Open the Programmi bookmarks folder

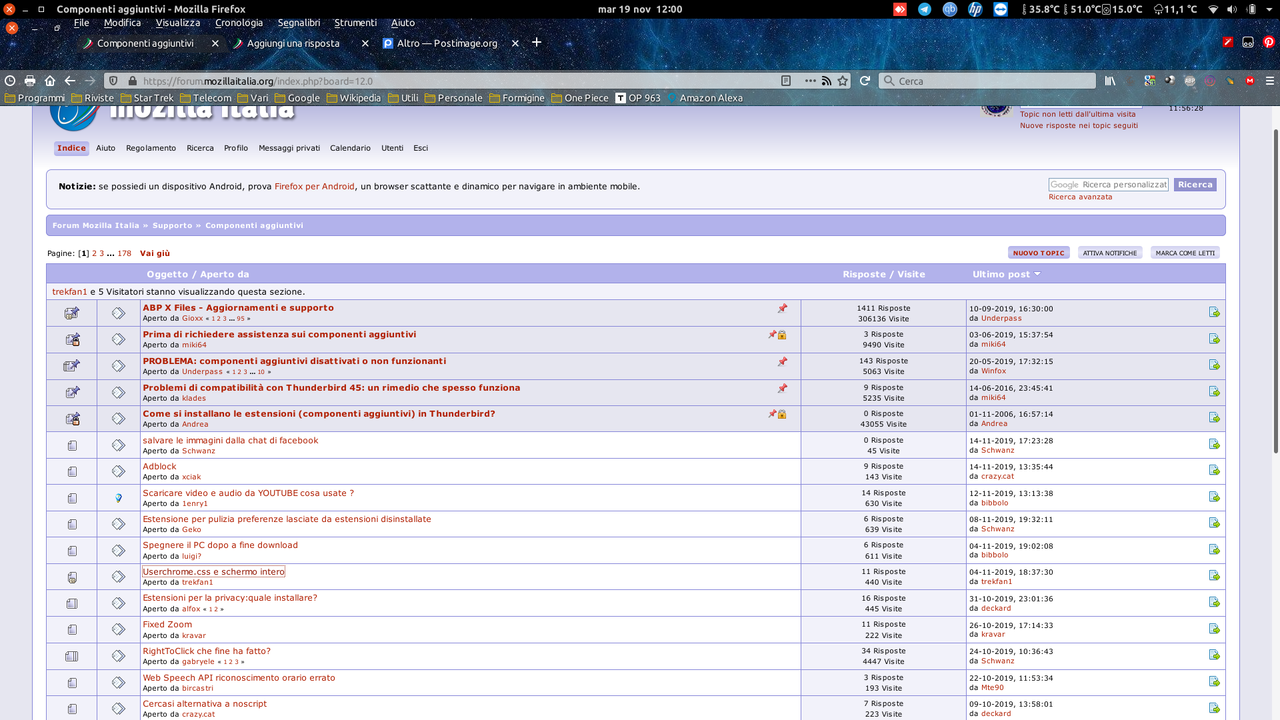(35, 98)
